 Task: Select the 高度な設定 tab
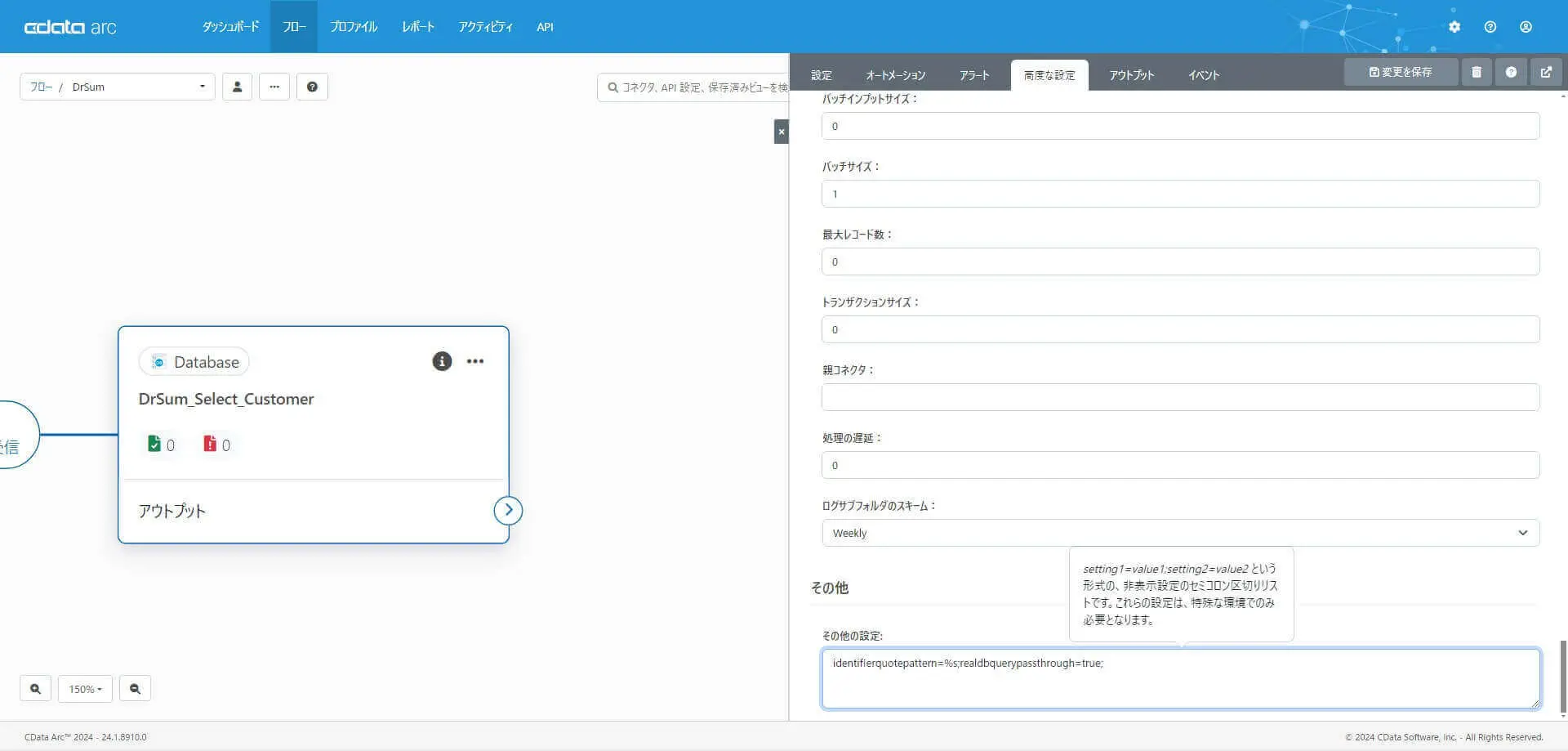[1049, 75]
